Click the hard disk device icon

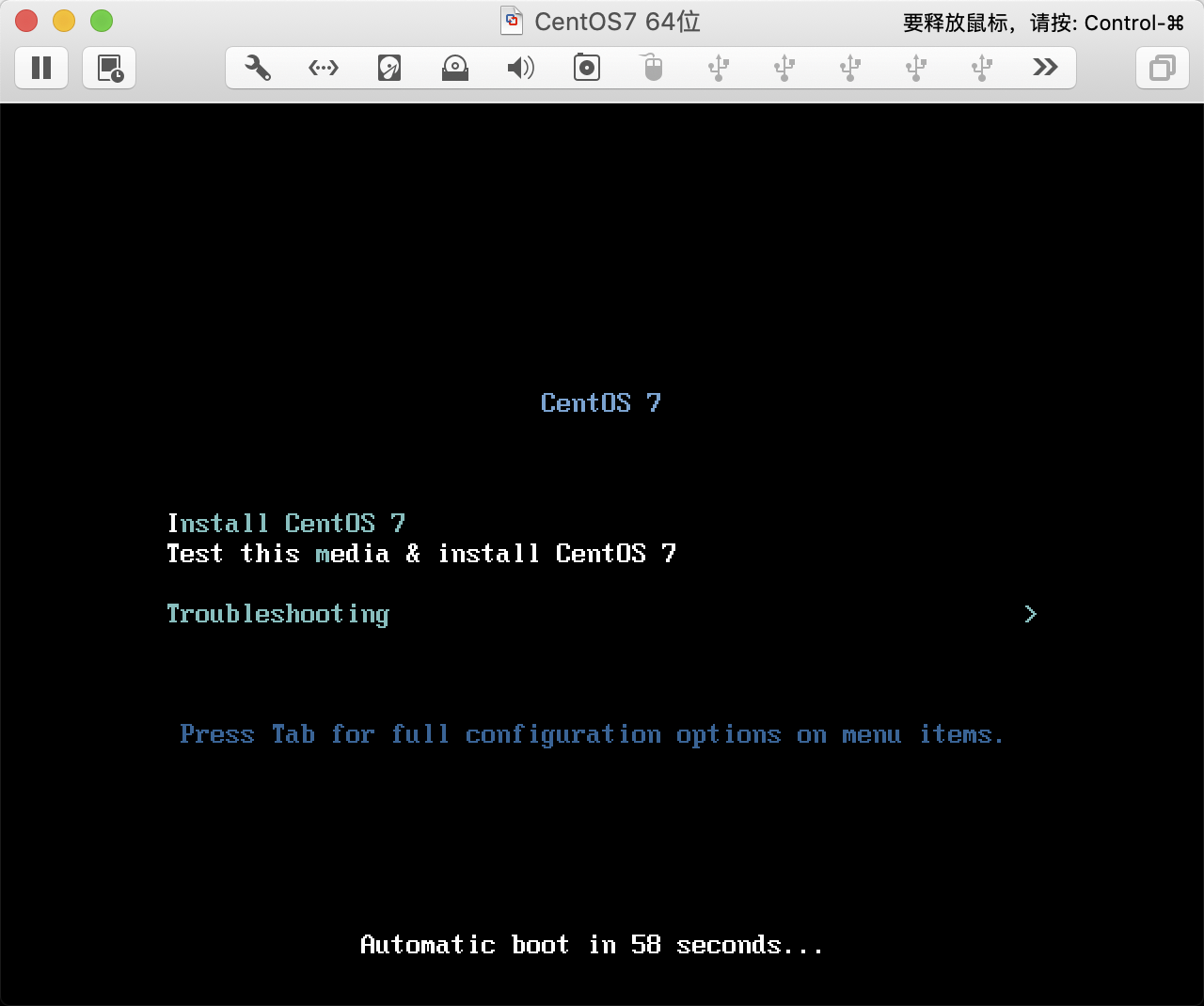click(x=389, y=68)
